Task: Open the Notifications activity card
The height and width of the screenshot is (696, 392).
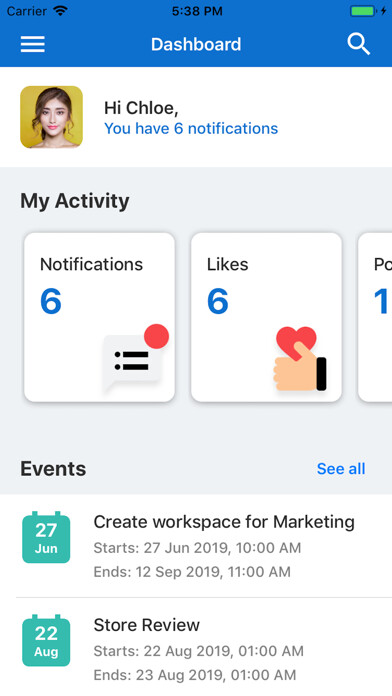Action: point(99,317)
